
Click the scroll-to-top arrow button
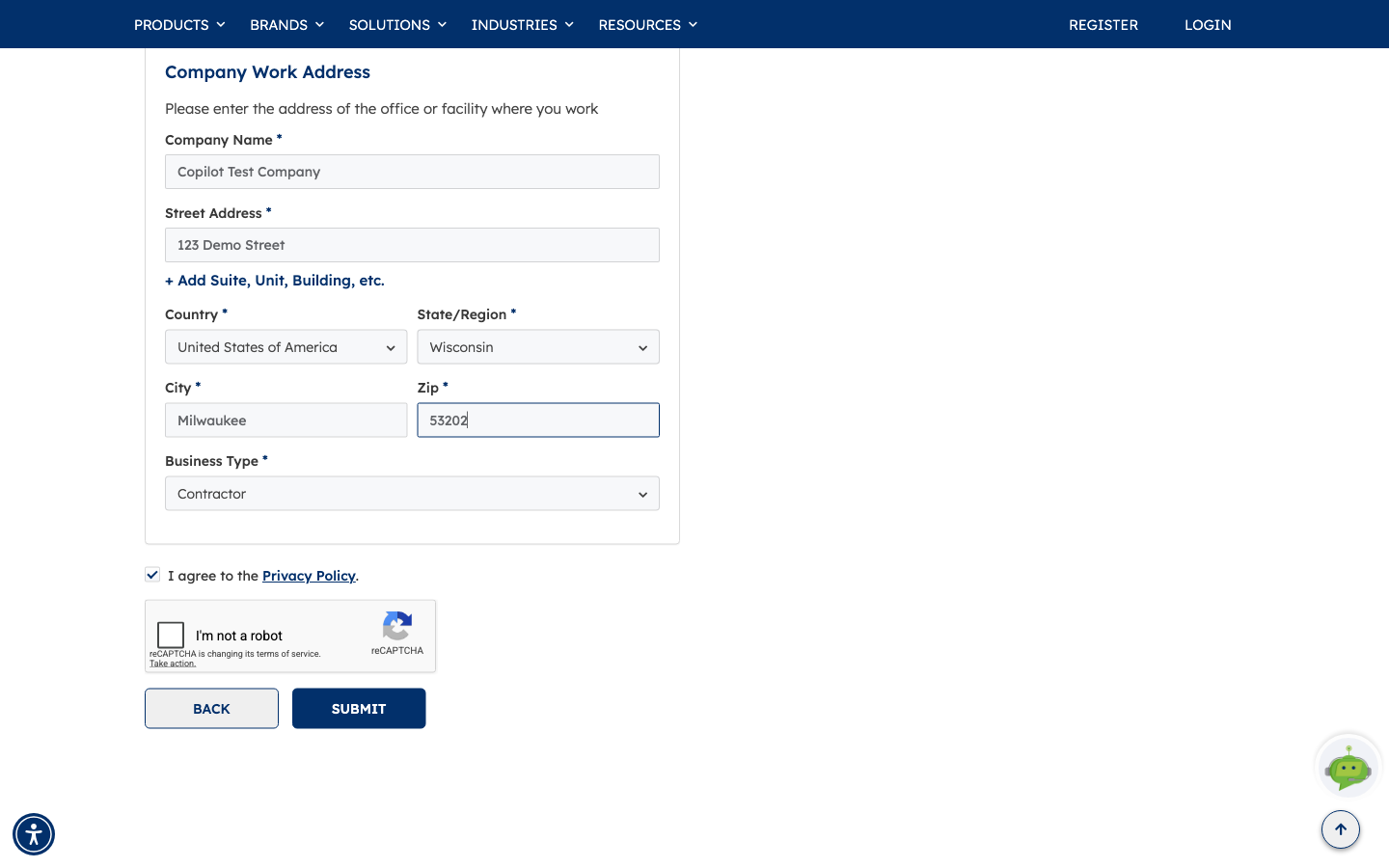pyautogui.click(x=1341, y=829)
